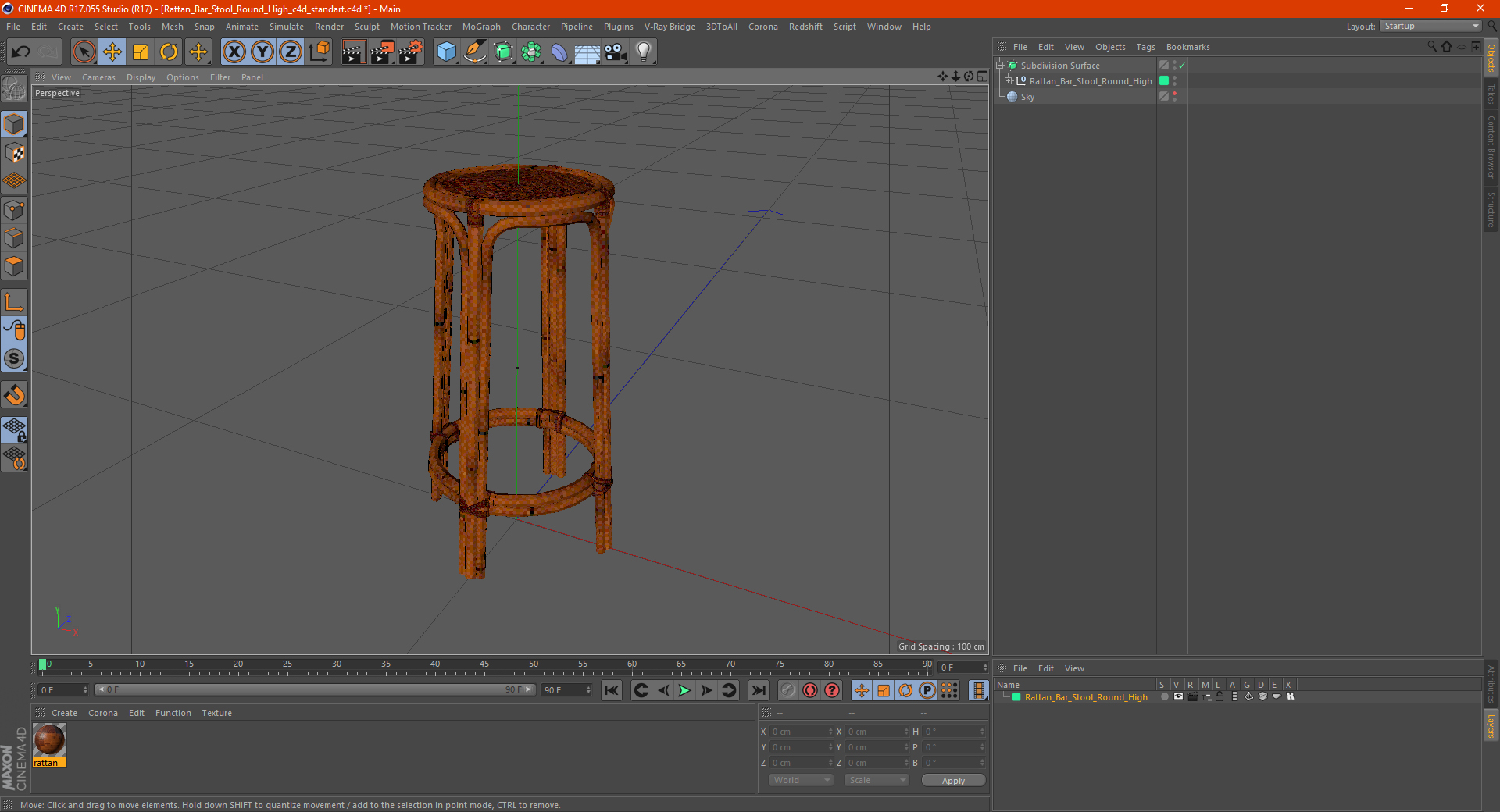Open the viewport Cameras menu
The image size is (1500, 812).
[x=98, y=77]
